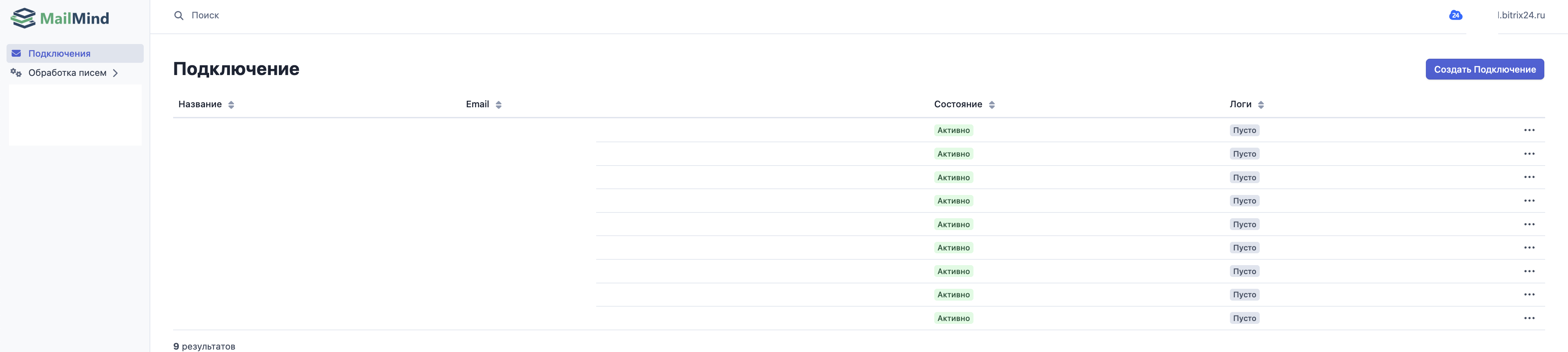
Task: Open the three-dot menu of last row
Action: (x=1529, y=318)
